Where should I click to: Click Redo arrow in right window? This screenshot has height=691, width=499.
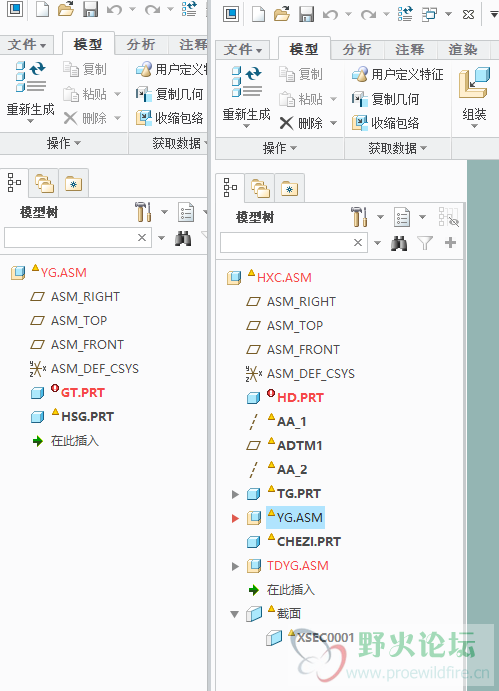click(x=369, y=15)
